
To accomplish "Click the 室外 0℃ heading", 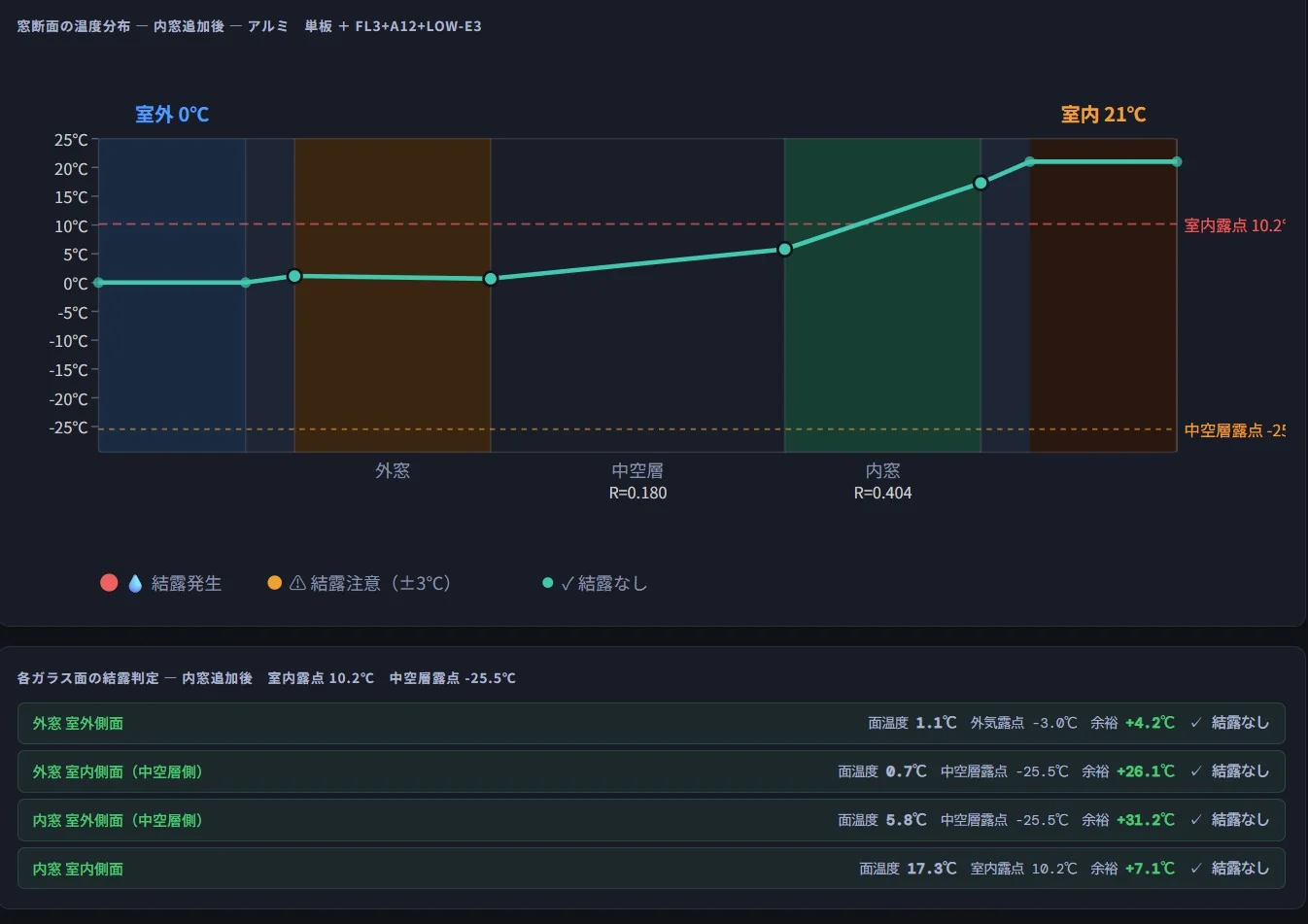I will pos(172,114).
